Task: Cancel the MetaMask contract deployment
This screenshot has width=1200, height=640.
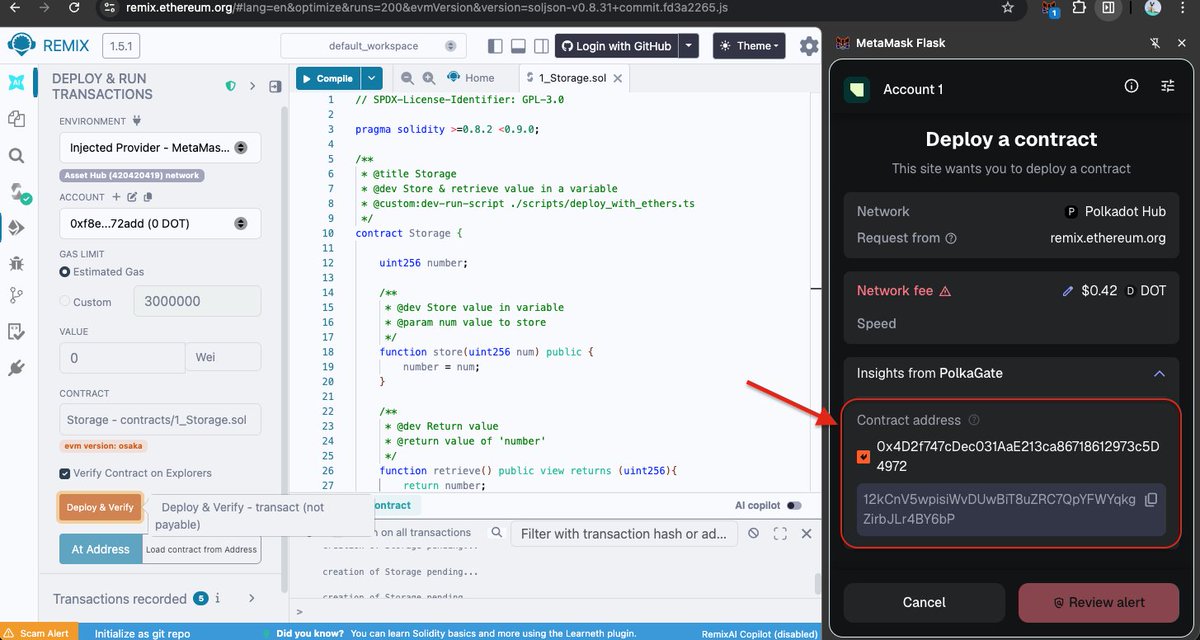Action: [x=923, y=602]
